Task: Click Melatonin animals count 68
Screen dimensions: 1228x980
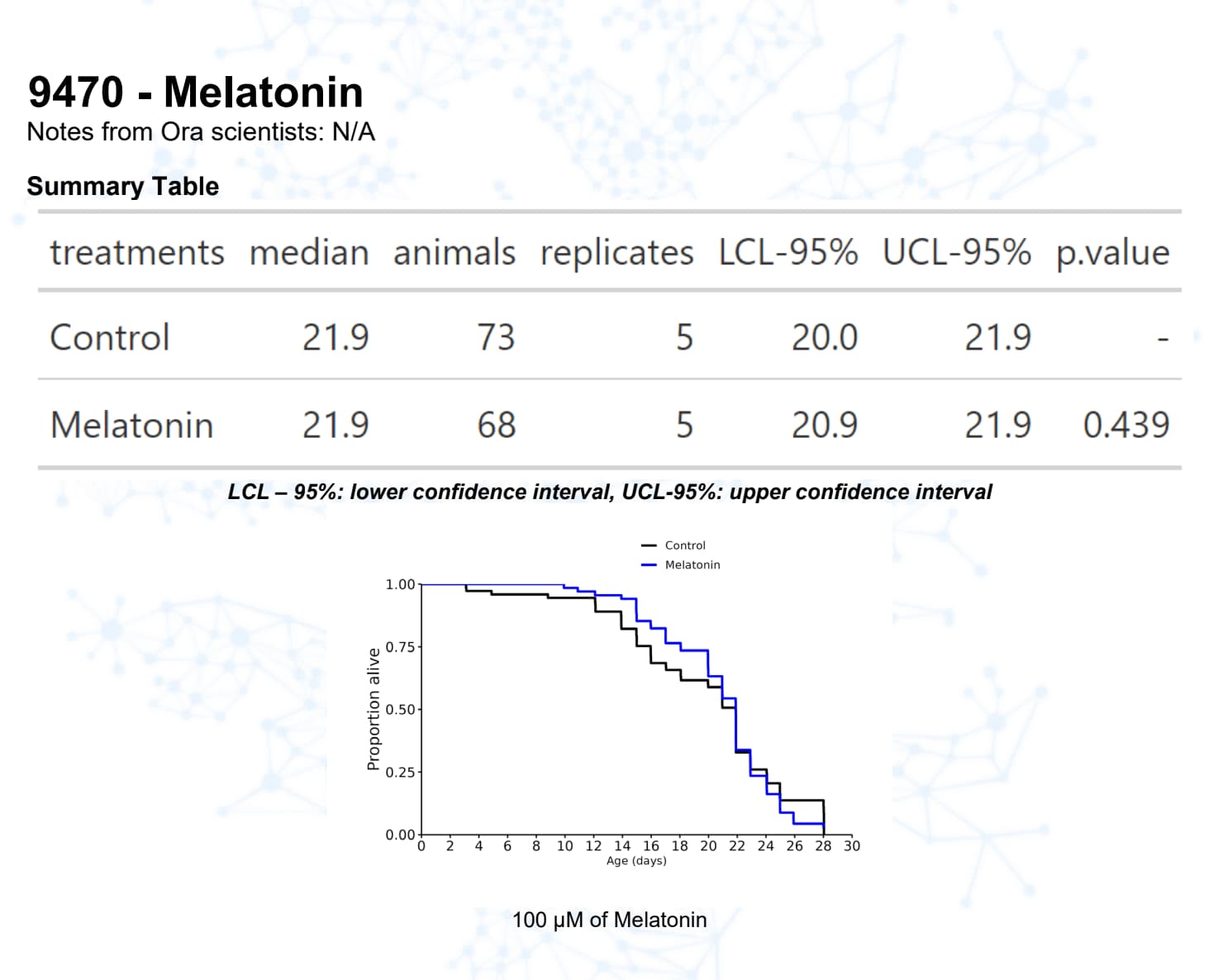Action: pos(496,426)
